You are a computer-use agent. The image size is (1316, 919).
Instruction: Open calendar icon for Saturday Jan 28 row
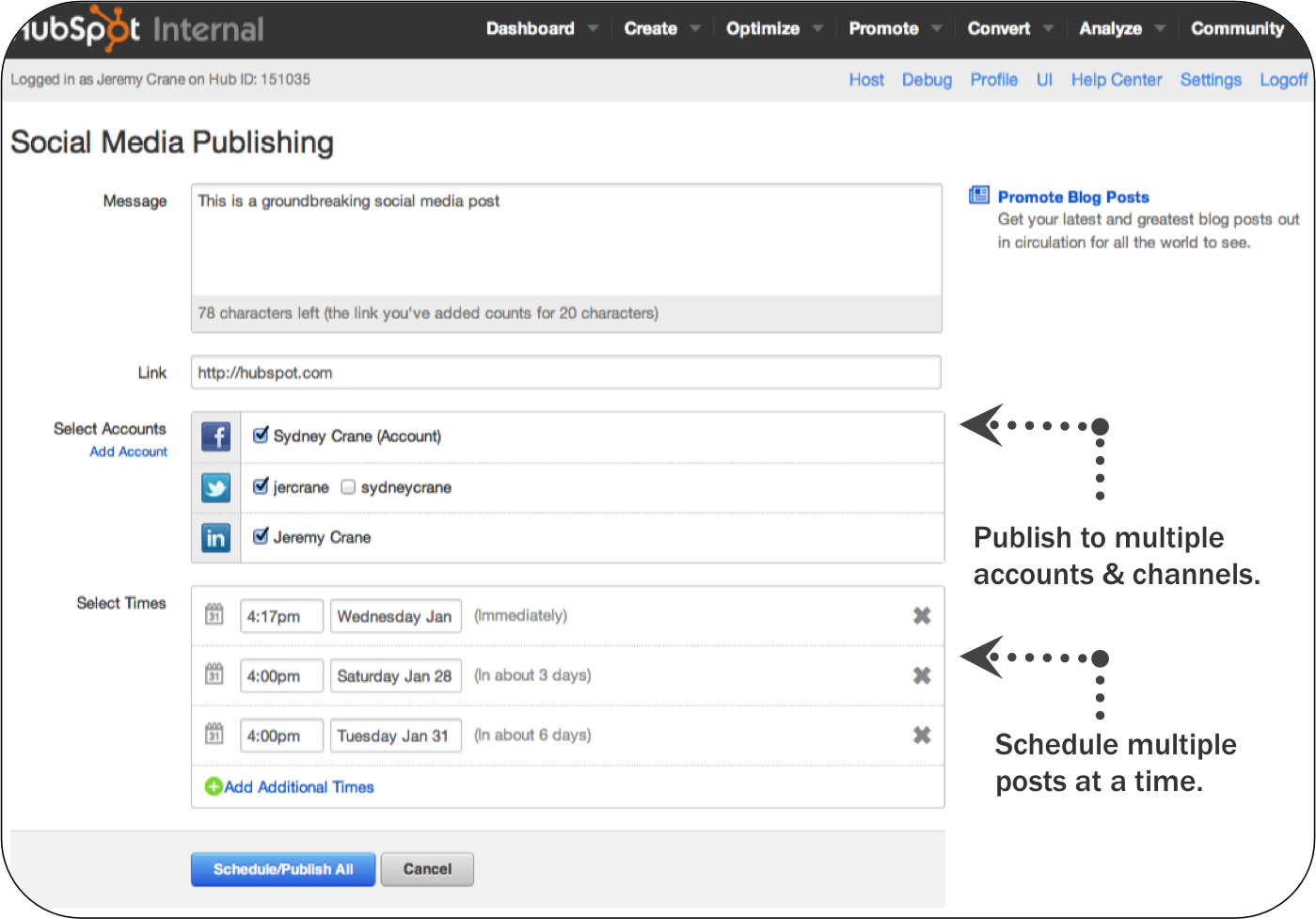(214, 674)
